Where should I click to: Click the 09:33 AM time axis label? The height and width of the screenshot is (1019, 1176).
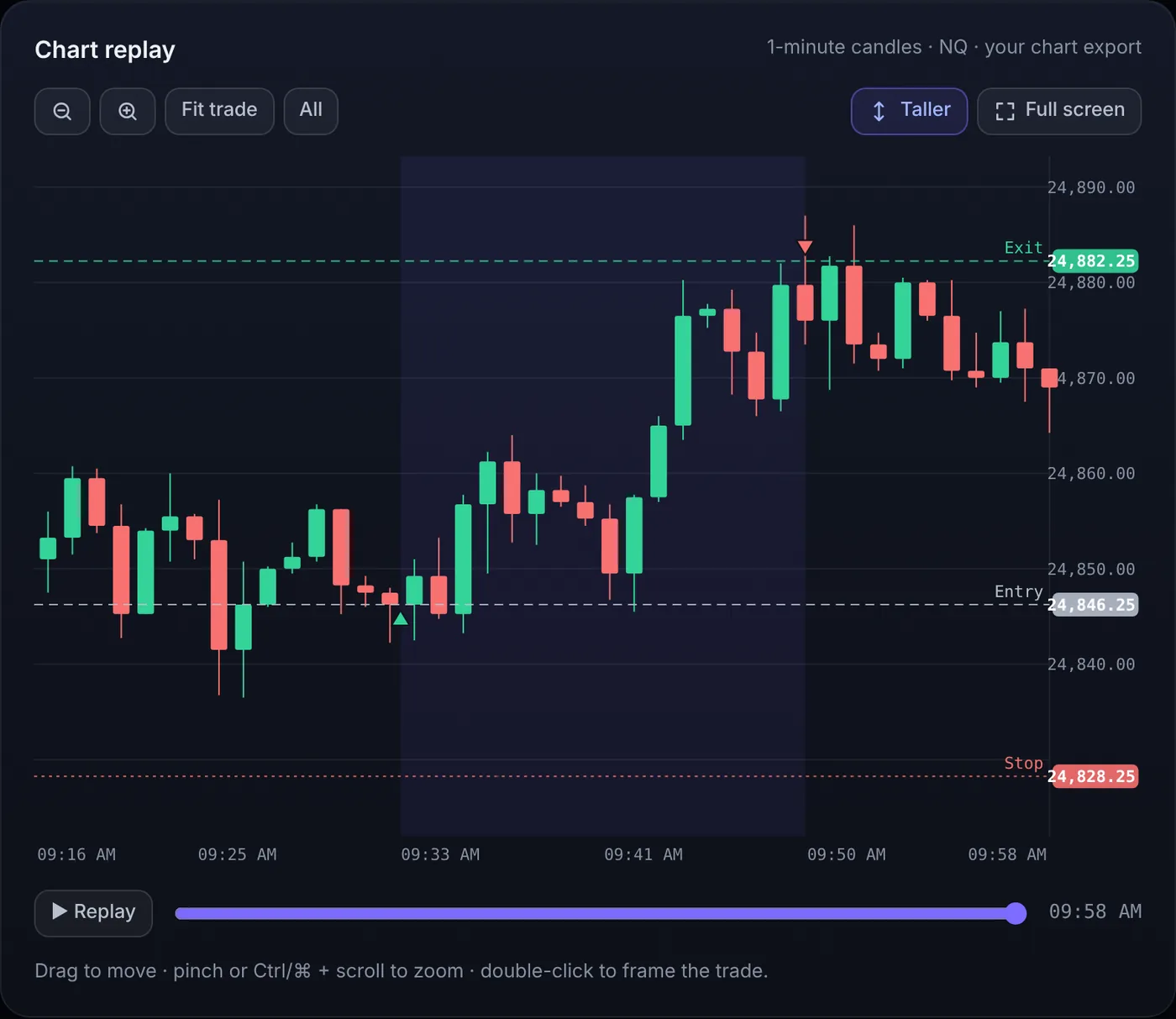pyautogui.click(x=440, y=854)
